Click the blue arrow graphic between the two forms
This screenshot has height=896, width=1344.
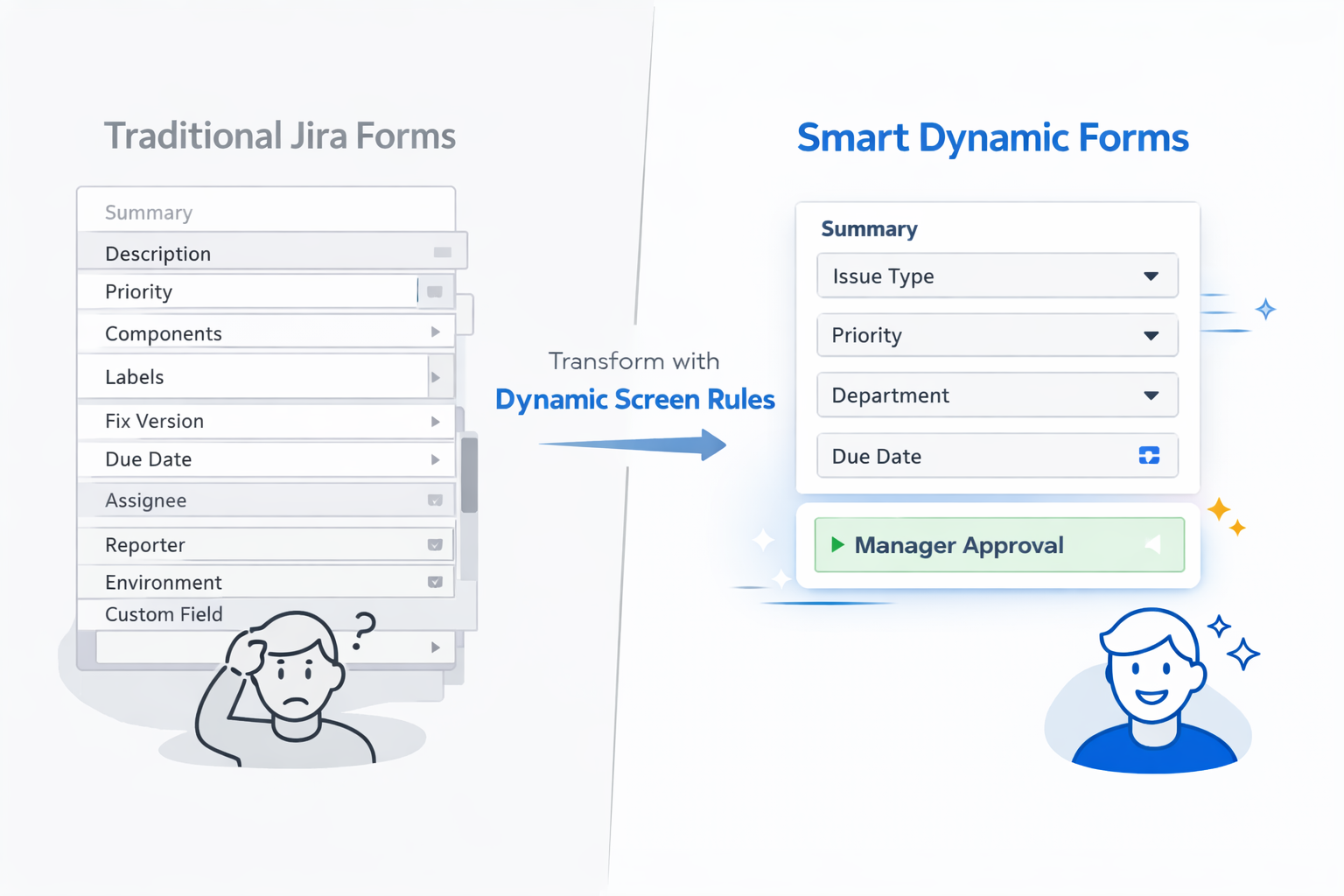(634, 446)
